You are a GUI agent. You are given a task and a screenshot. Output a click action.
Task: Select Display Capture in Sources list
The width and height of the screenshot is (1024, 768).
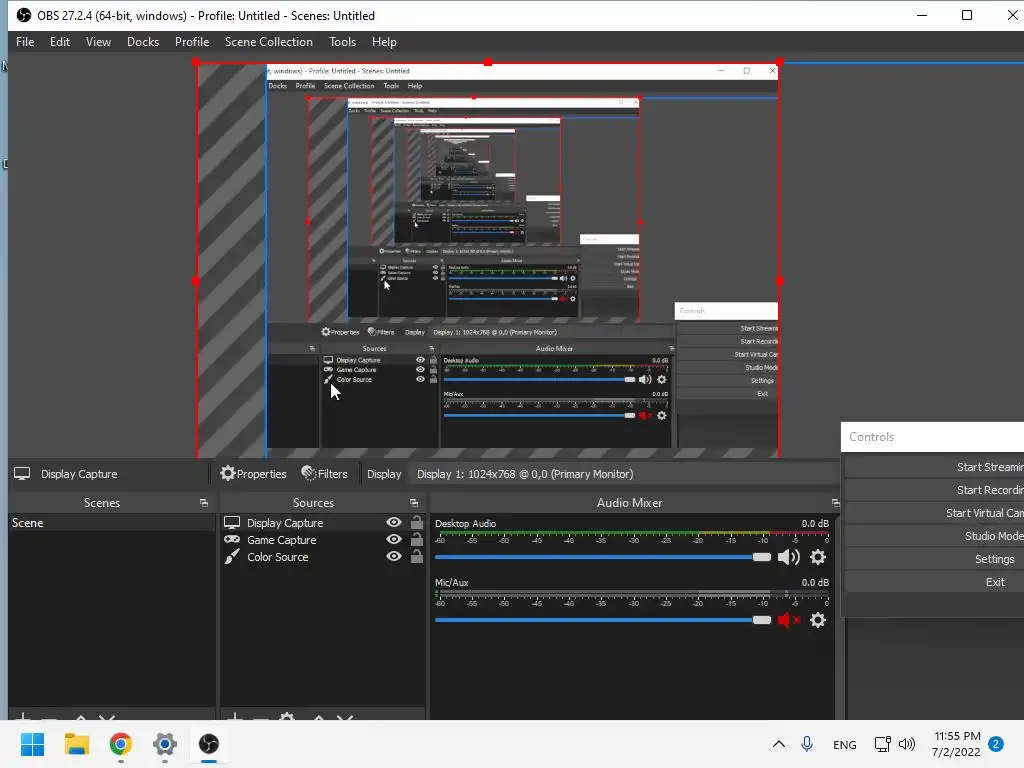285,522
